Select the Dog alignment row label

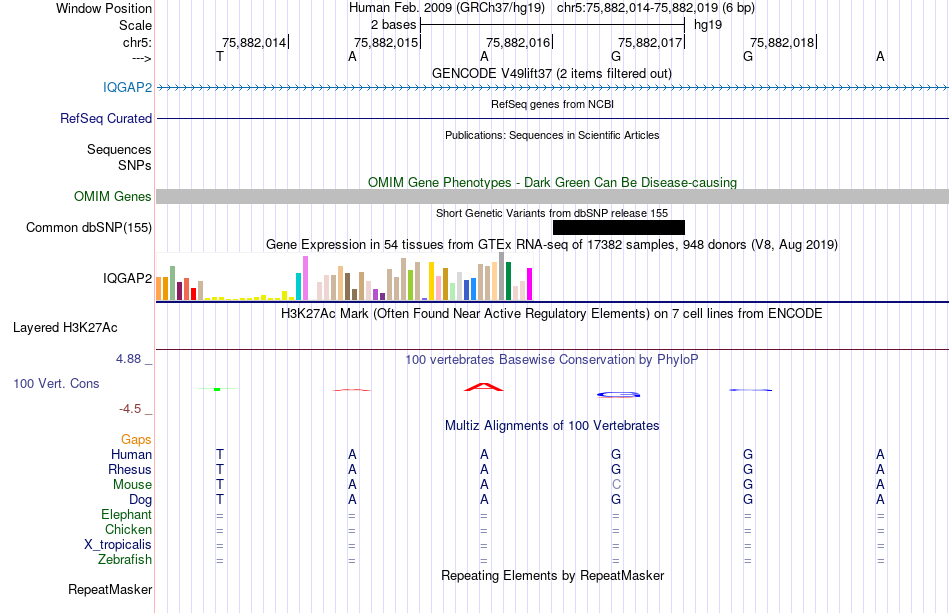point(140,500)
